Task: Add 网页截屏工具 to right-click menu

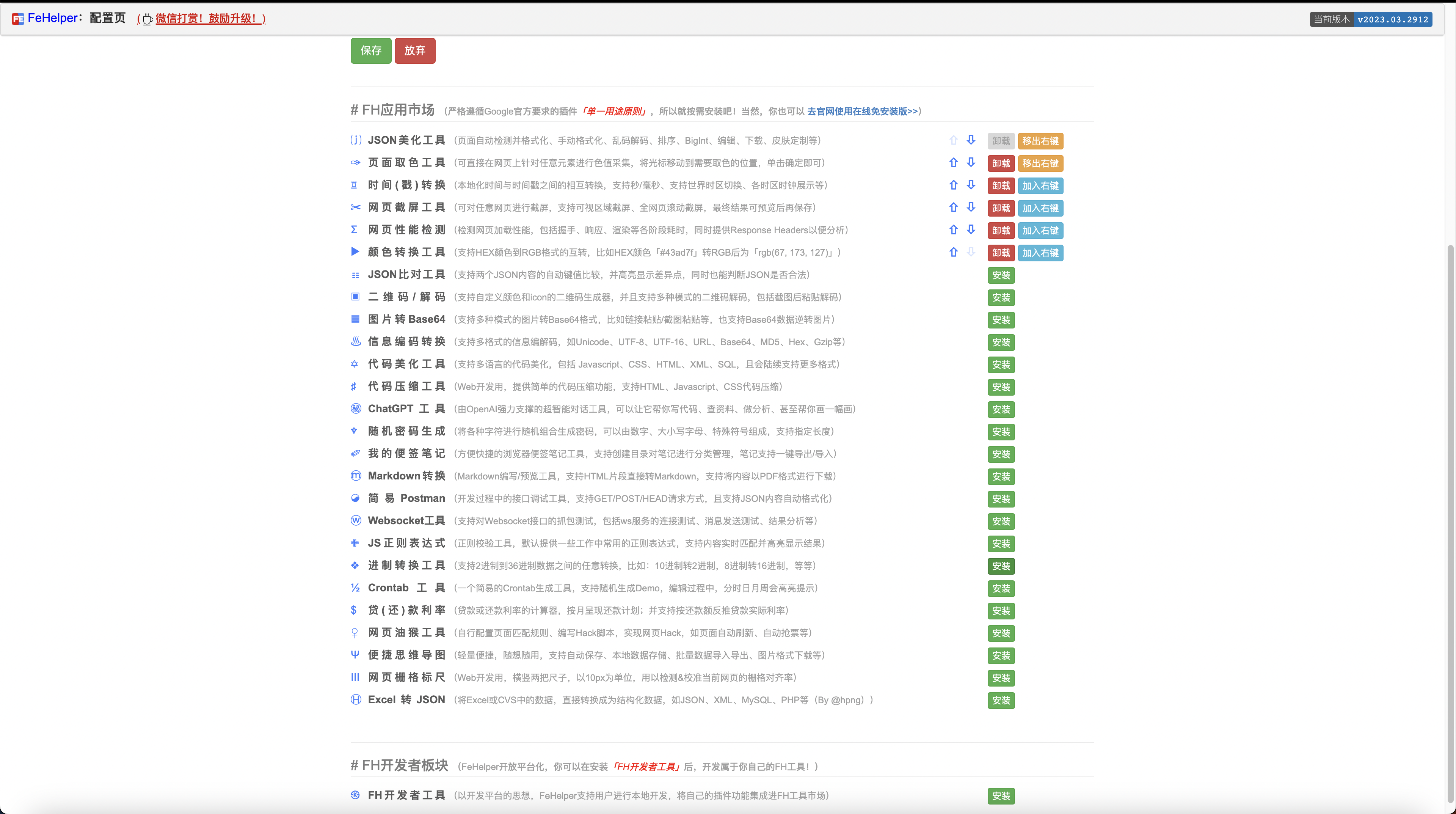Action: tap(1040, 208)
